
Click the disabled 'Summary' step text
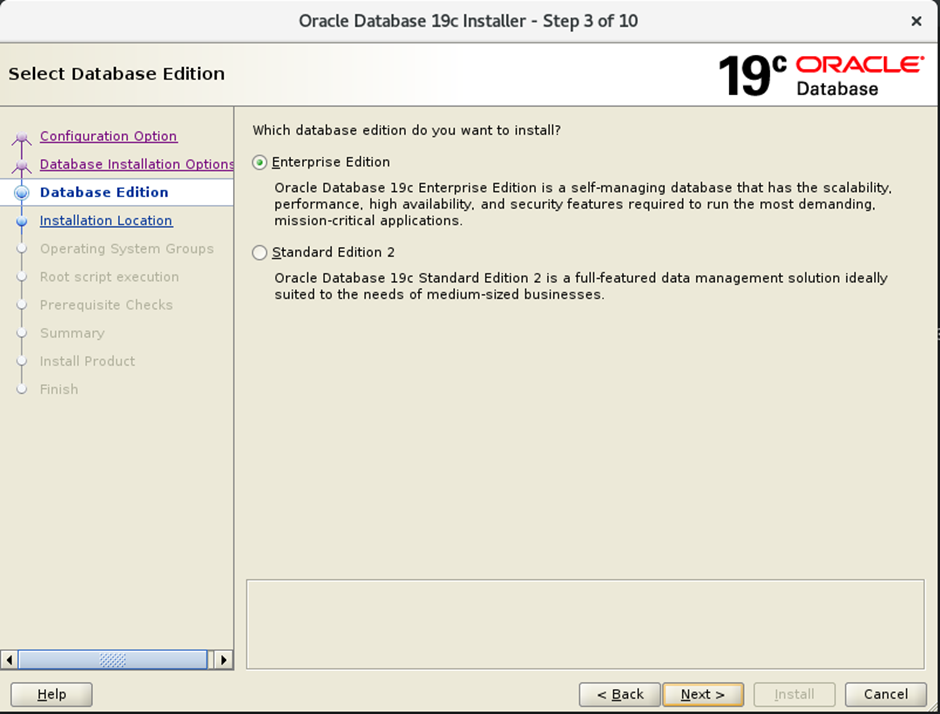(x=72, y=333)
